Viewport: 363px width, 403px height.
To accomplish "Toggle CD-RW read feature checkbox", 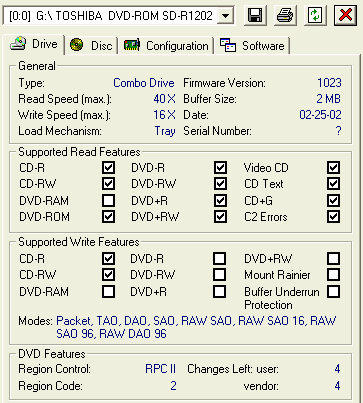I will pyautogui.click(x=108, y=184).
